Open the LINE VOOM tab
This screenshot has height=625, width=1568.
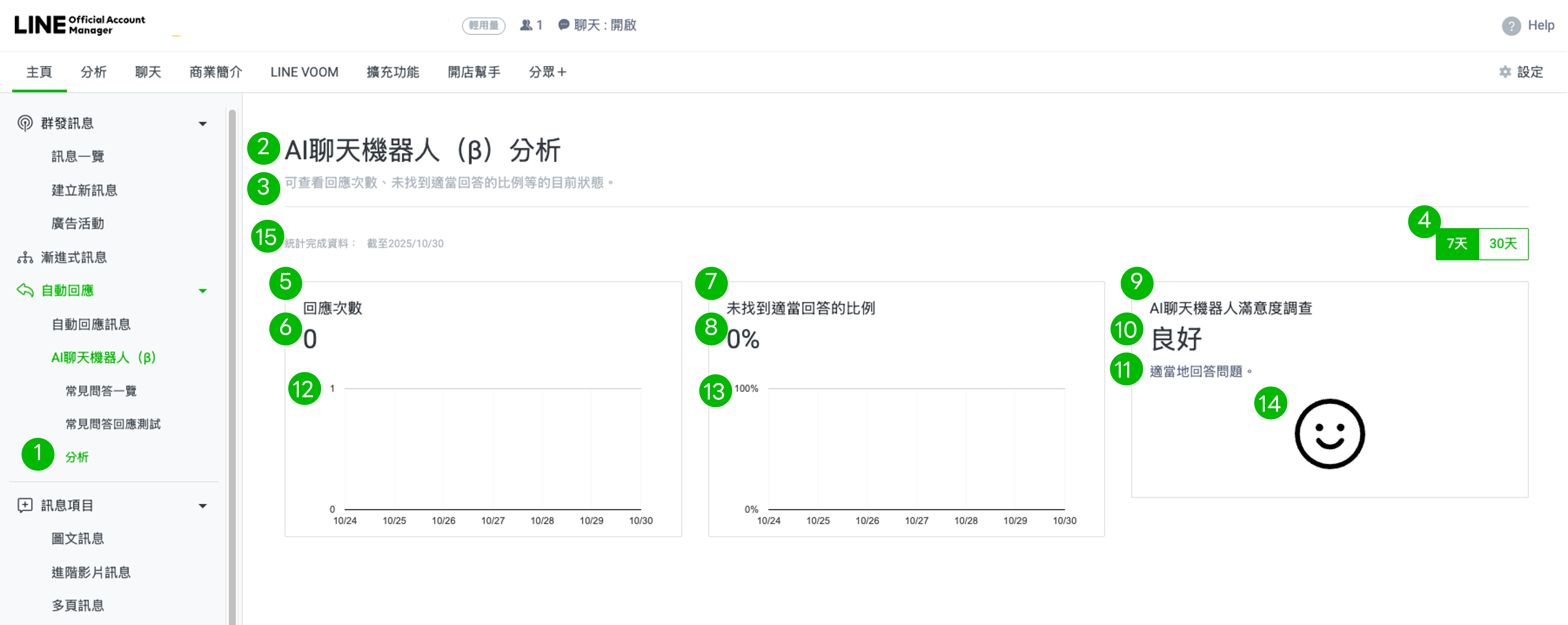click(304, 72)
